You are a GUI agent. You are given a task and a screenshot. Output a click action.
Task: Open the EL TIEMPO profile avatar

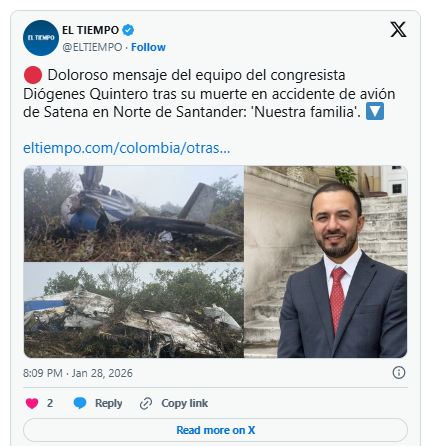pyautogui.click(x=41, y=38)
